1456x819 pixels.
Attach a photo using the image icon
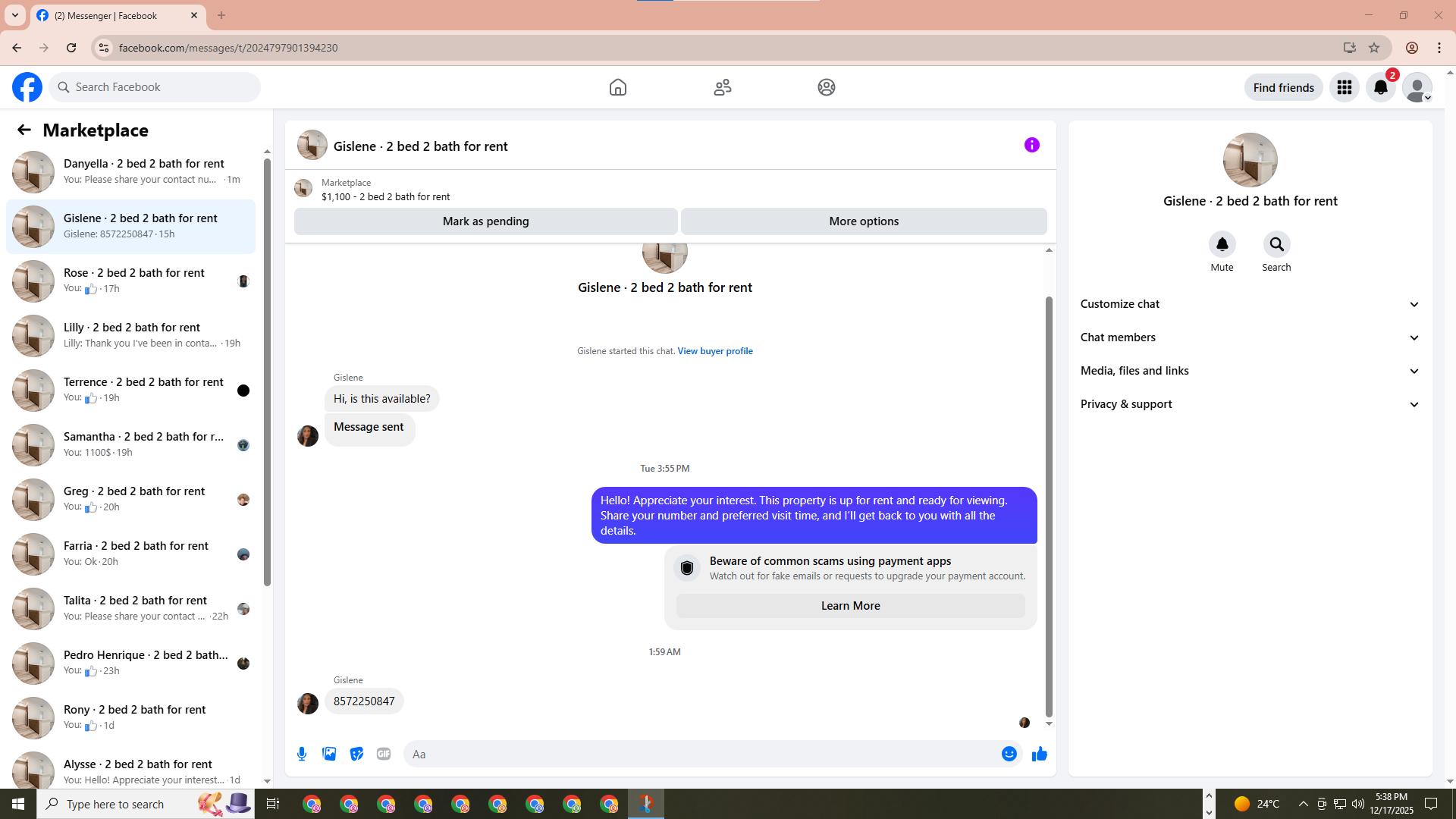pos(329,754)
